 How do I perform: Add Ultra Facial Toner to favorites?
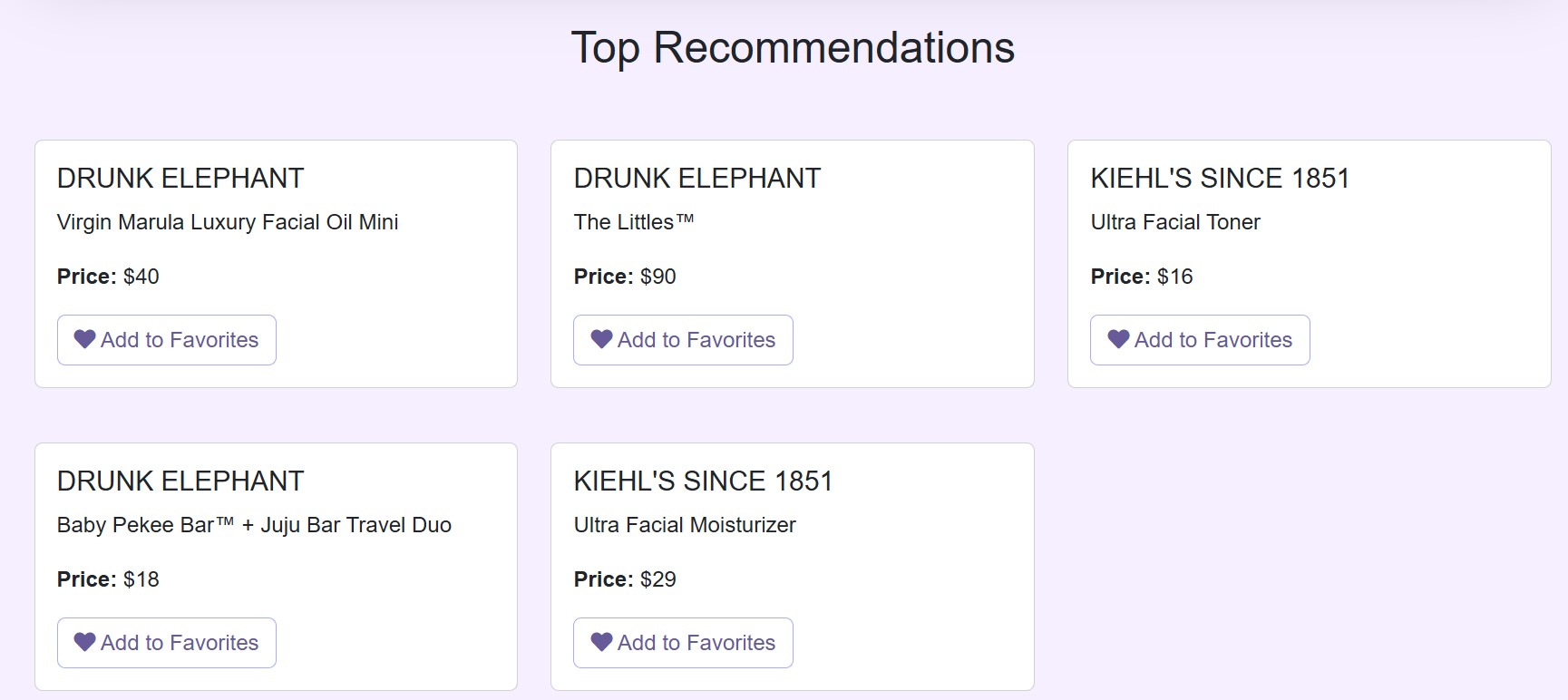1200,340
